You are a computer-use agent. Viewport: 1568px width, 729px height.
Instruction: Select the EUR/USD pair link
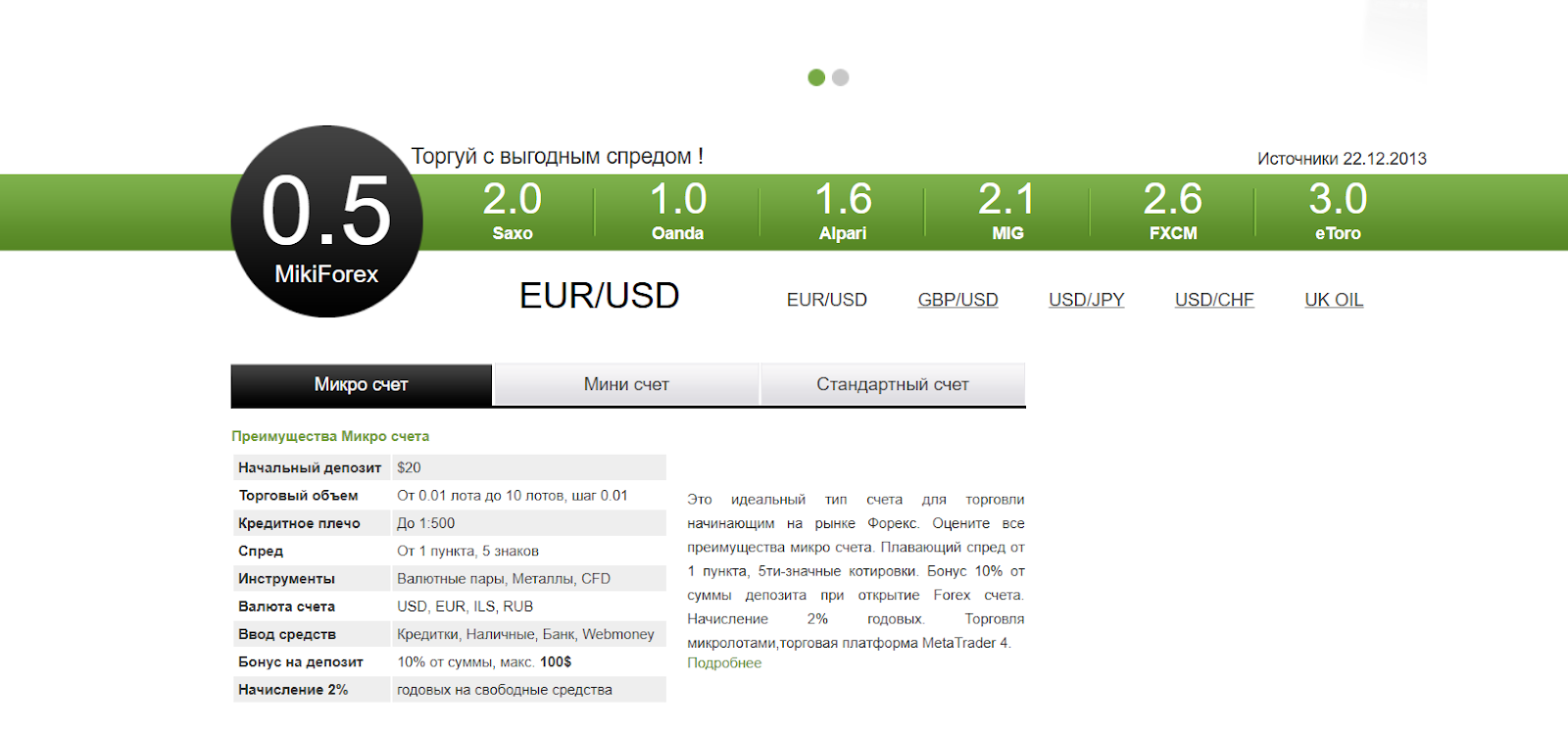click(x=827, y=300)
